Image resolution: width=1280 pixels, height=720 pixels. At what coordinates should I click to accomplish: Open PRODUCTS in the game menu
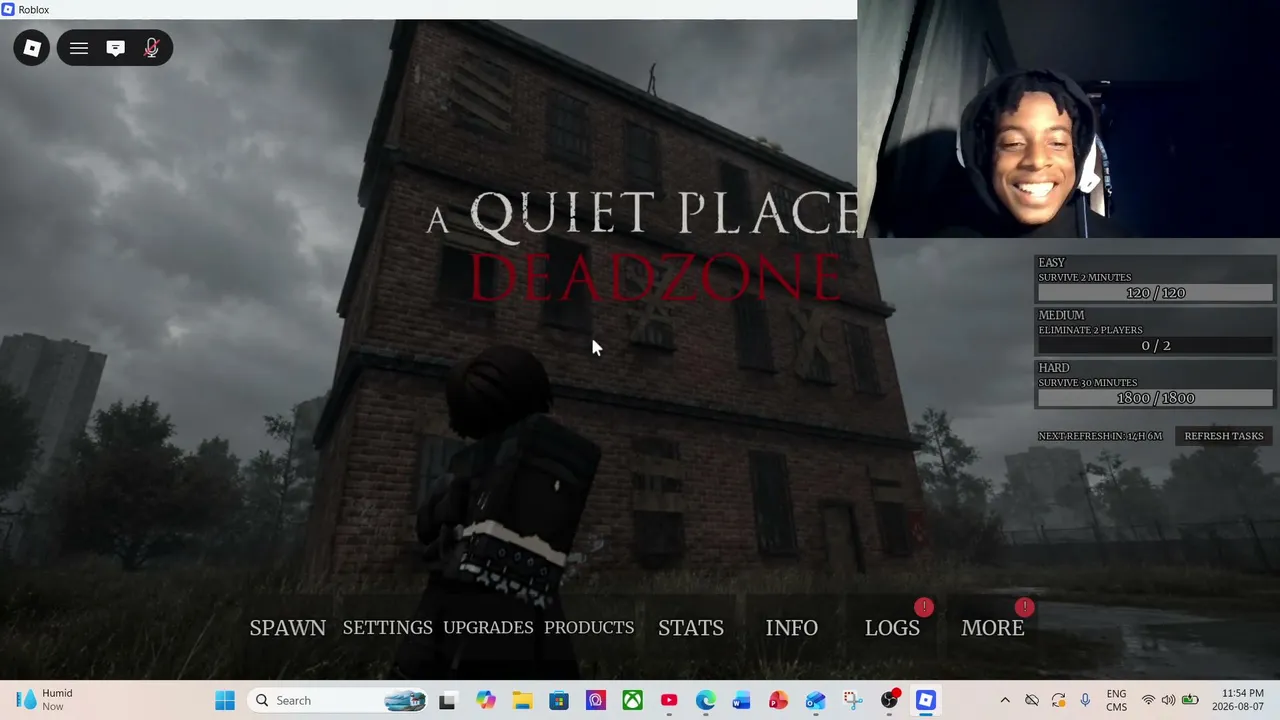click(589, 628)
